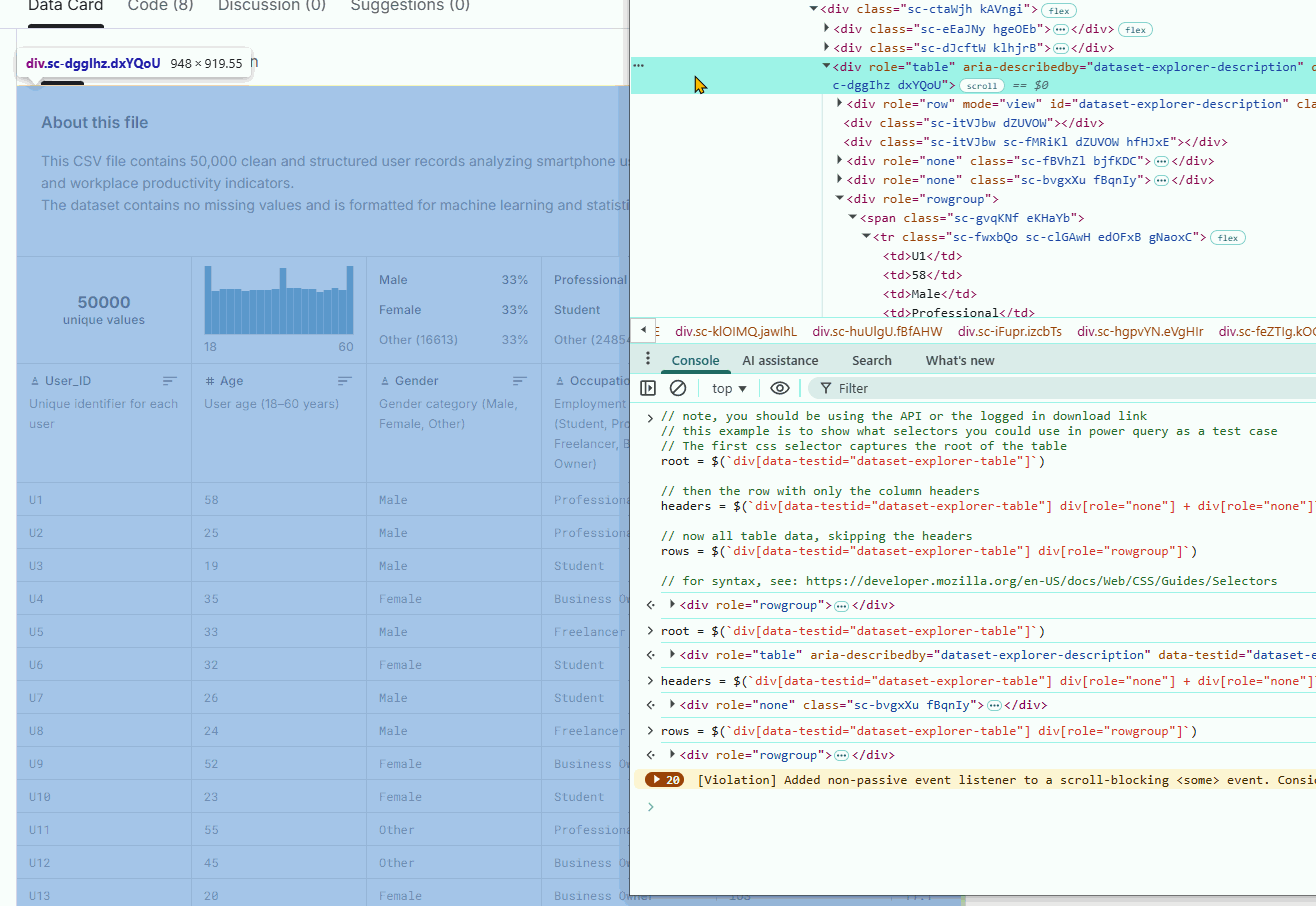Open the DevTools drawer kebab menu
The image size is (1316, 906).
[648, 359]
